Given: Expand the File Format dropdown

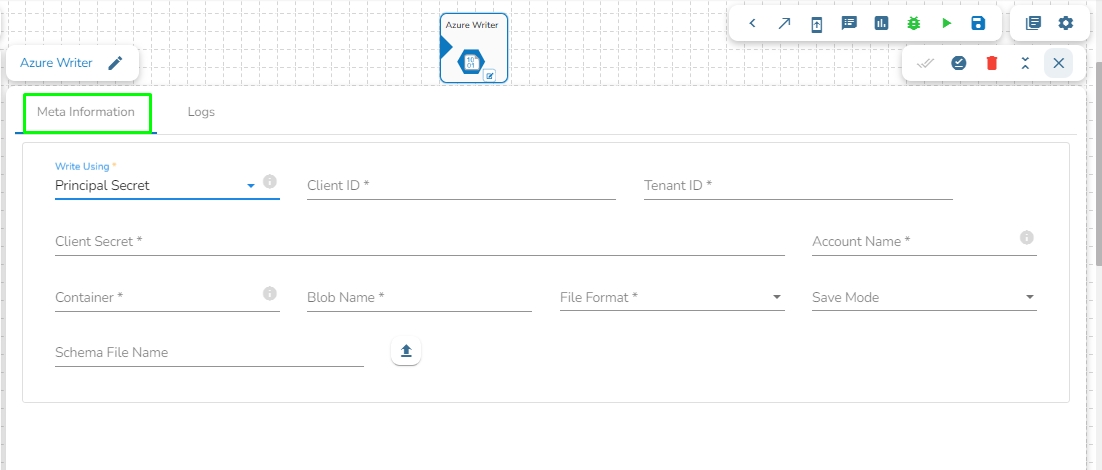Looking at the screenshot, I should pos(672,297).
